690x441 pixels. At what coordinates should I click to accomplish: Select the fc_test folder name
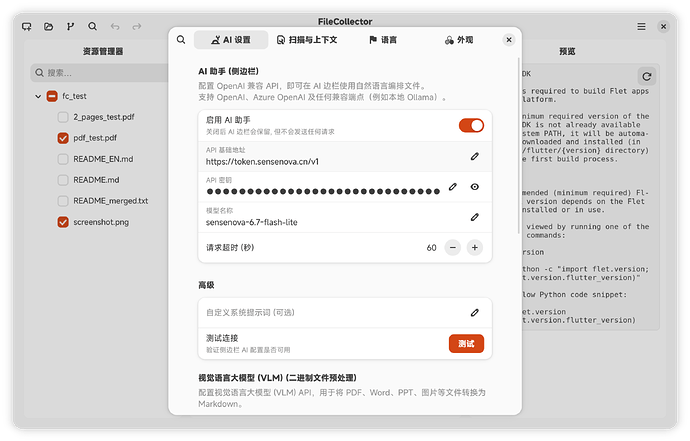tap(74, 96)
